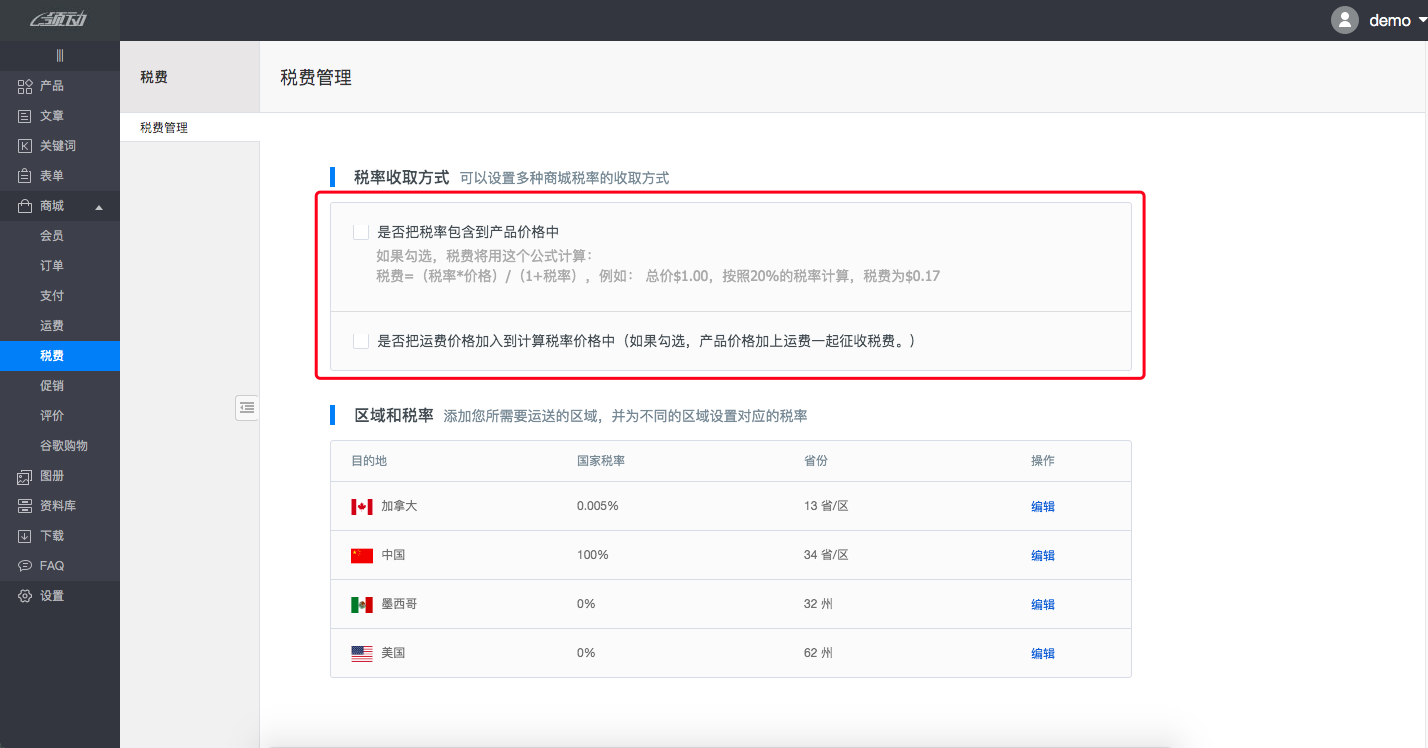Click the 关键词 keyword icon in sidebar

click(25, 146)
